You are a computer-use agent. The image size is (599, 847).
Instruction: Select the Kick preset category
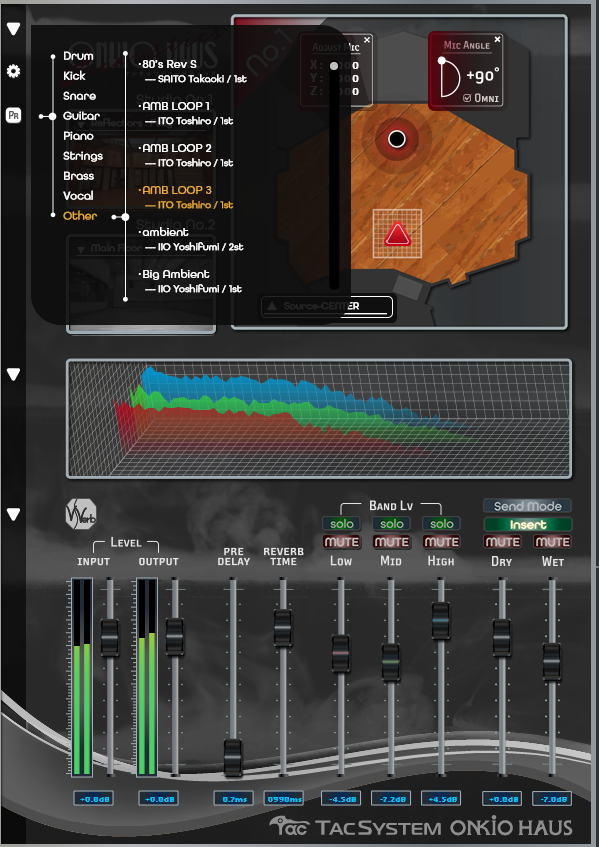coord(74,76)
